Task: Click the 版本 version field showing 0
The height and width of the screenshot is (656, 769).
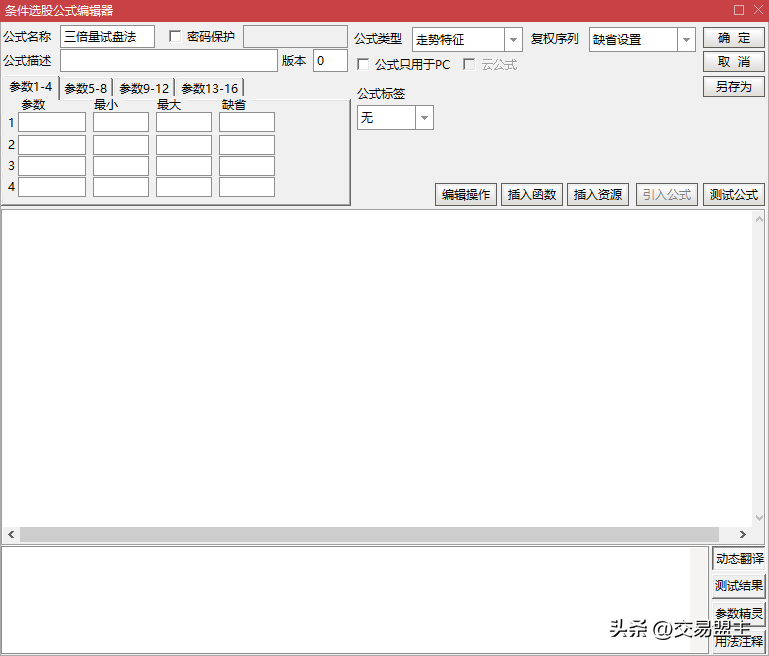Action: 330,61
